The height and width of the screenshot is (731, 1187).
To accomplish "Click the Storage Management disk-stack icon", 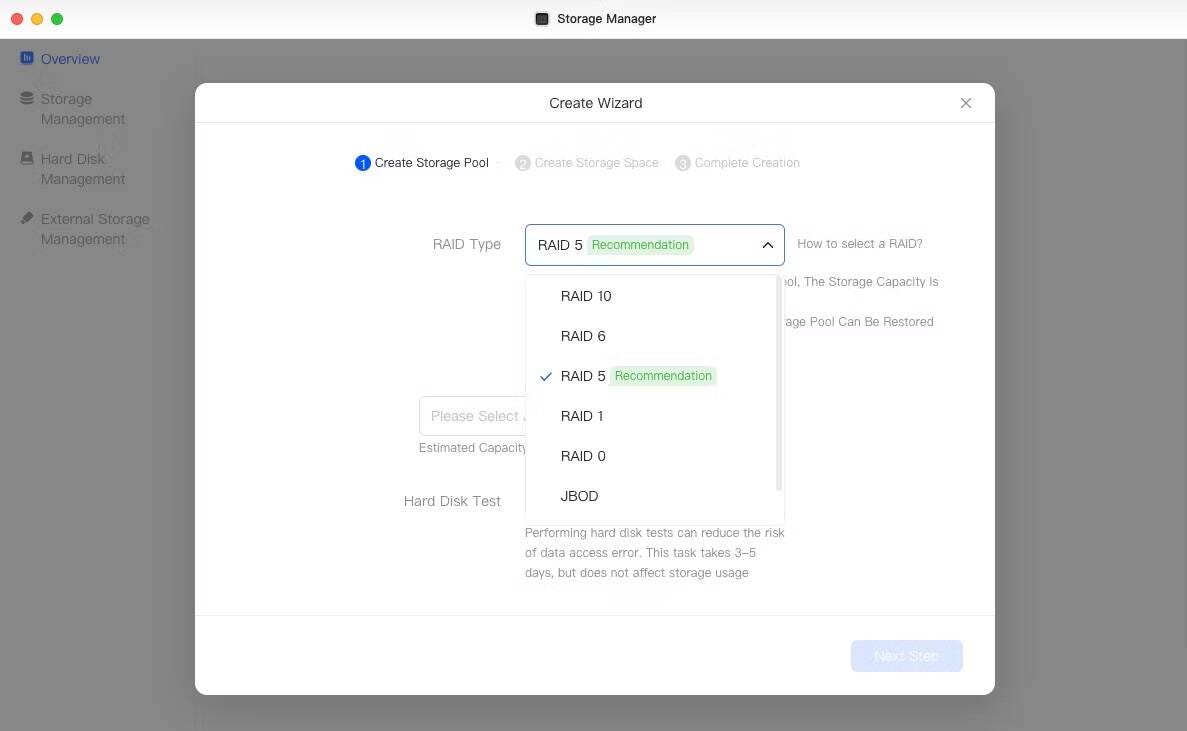I will tap(27, 98).
